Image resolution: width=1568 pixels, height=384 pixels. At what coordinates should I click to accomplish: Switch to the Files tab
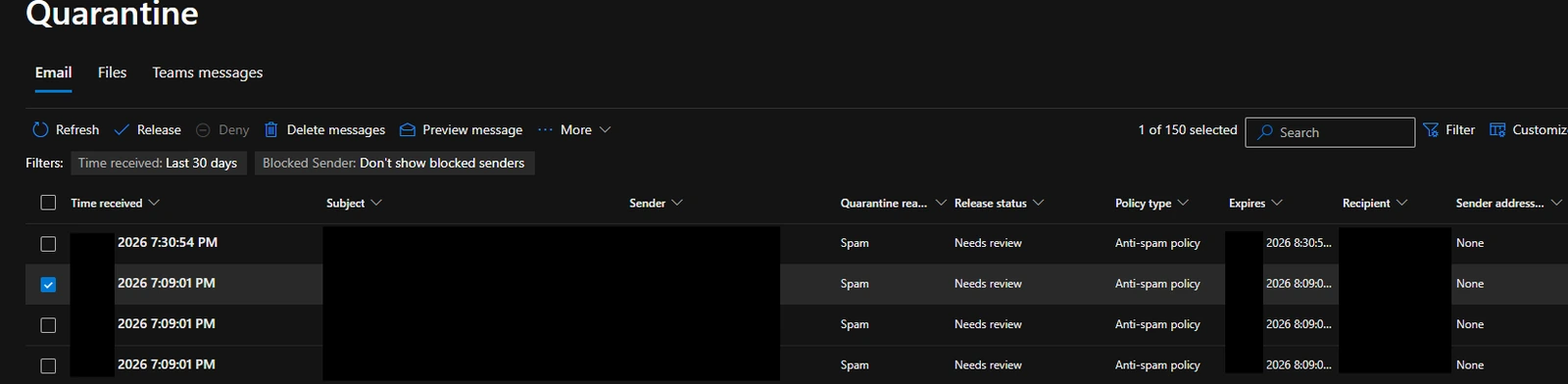[x=112, y=72]
